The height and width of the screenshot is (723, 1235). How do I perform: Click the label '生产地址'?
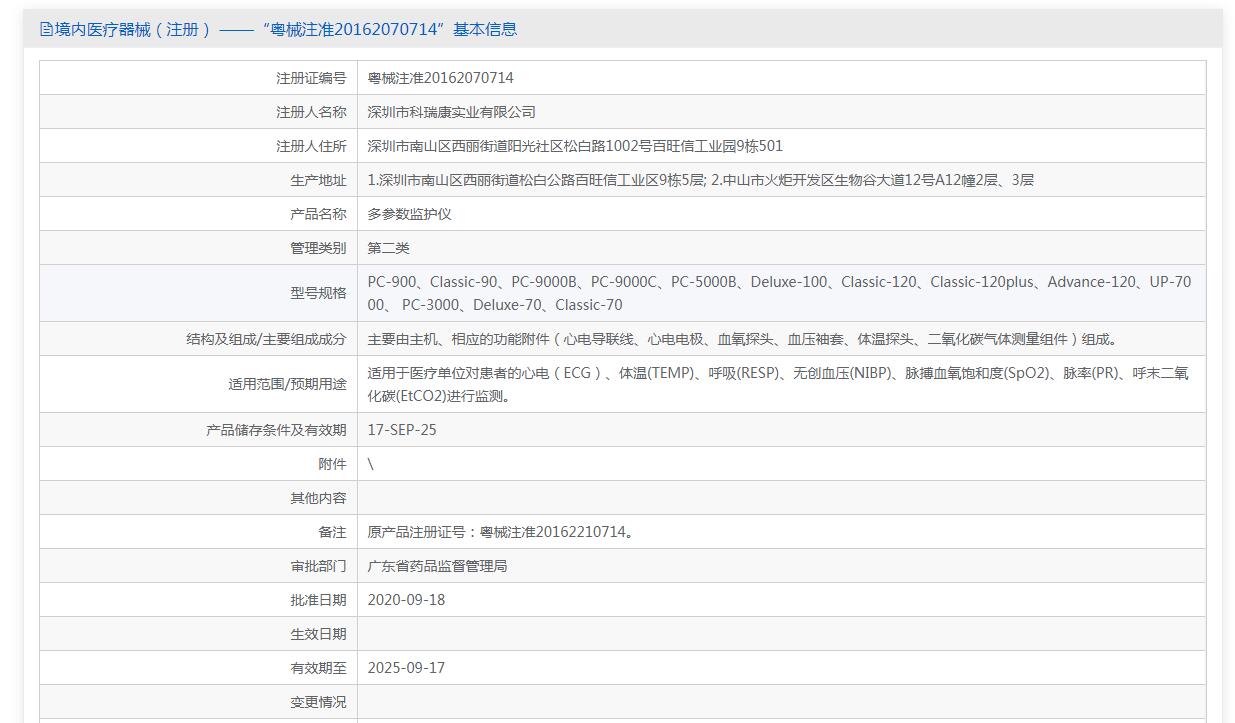pyautogui.click(x=318, y=180)
